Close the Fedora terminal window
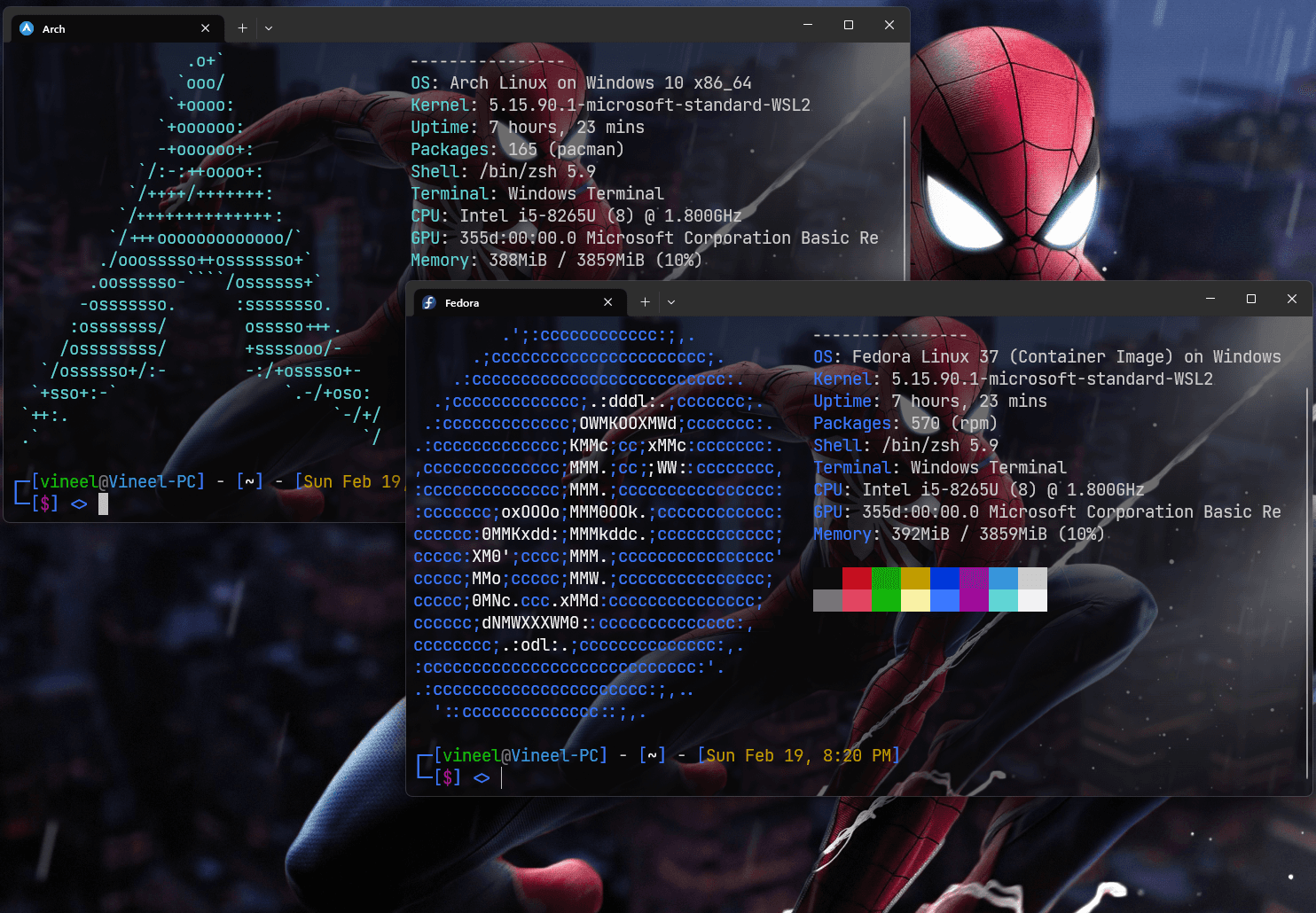This screenshot has height=913, width=1316. point(1292,299)
